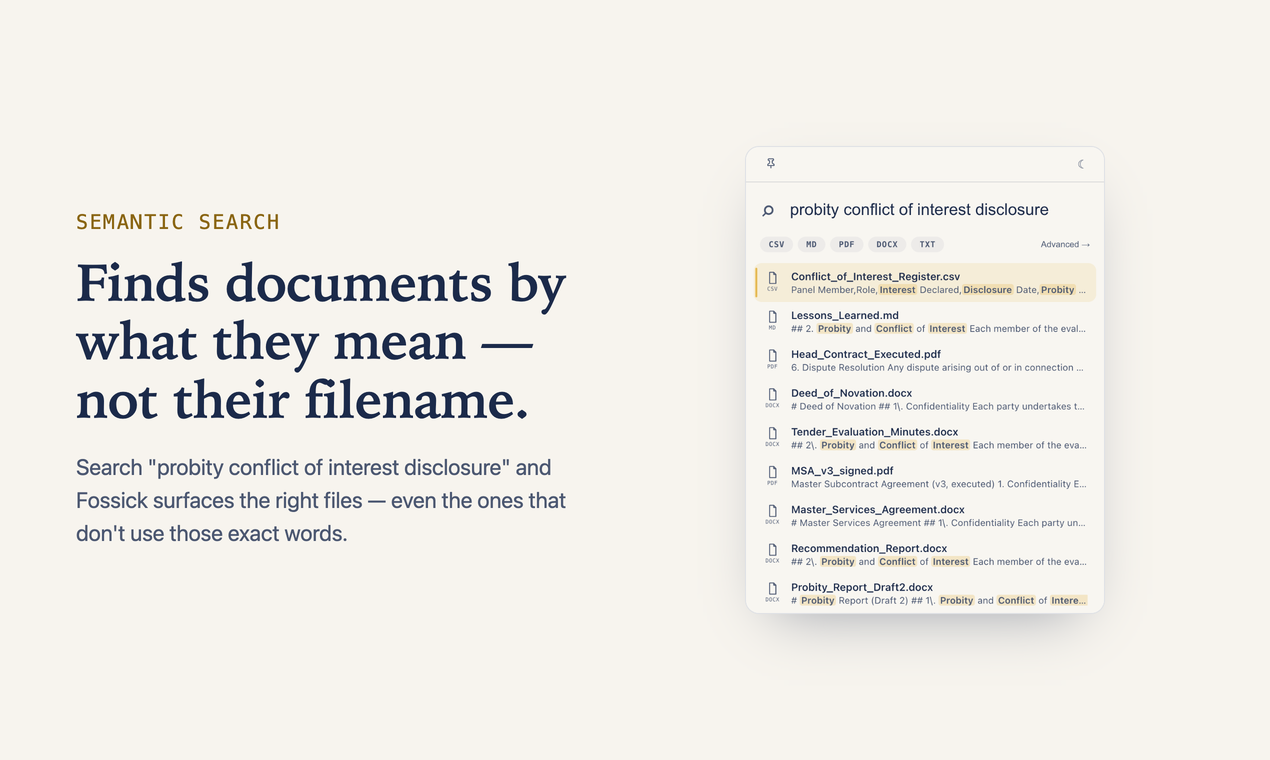Click the pin window icon
Viewport: 1270px width, 760px height.
click(x=771, y=163)
